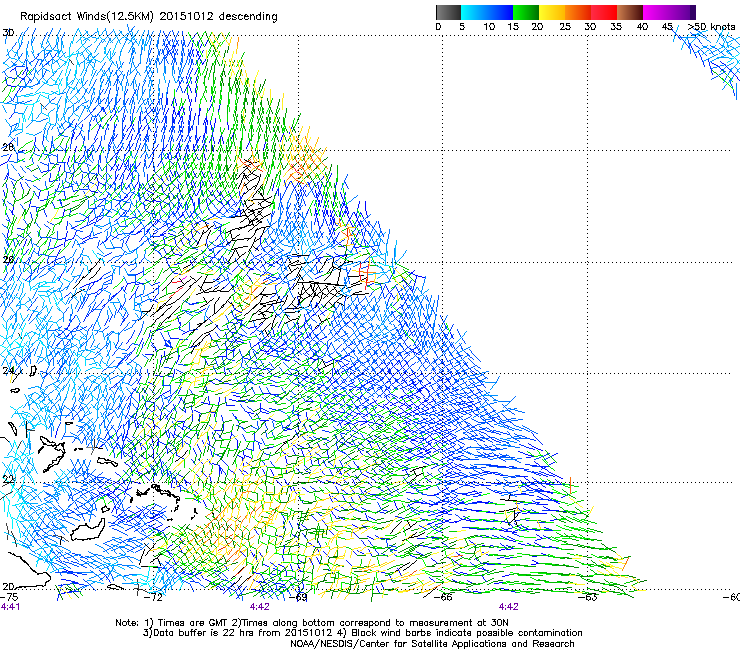Choose the orange 25–30 knots legend segment
This screenshot has width=740, height=650.
click(x=578, y=12)
